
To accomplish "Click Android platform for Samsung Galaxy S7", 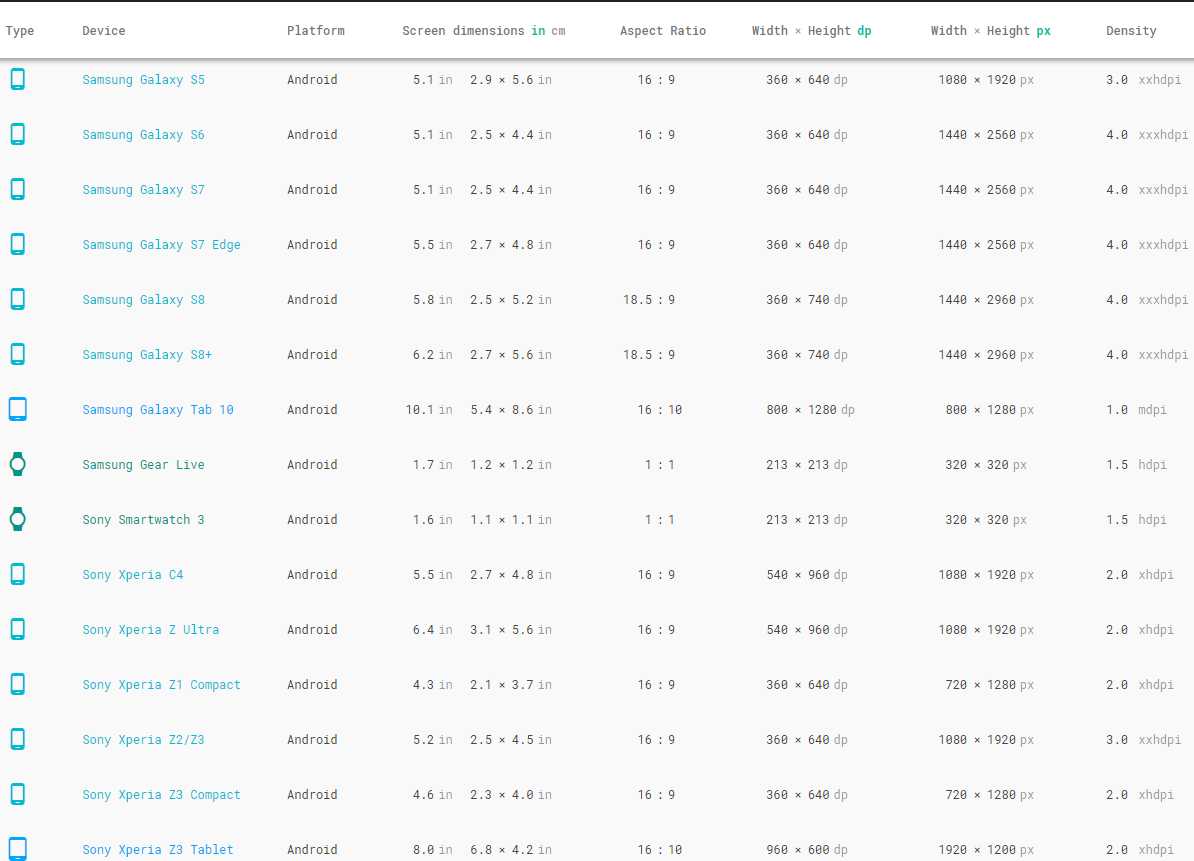I will [x=312, y=190].
